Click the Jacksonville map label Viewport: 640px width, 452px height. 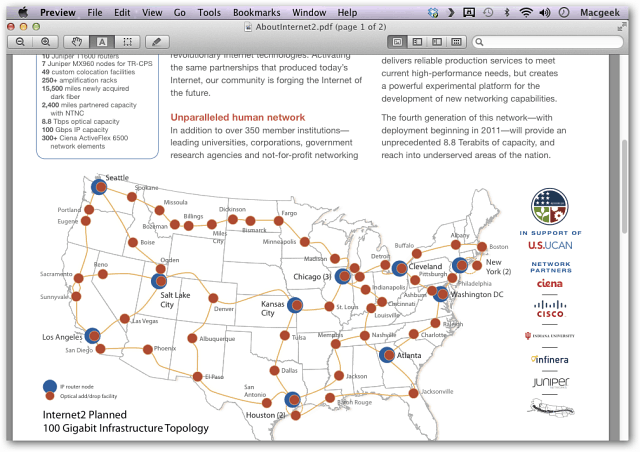437,391
